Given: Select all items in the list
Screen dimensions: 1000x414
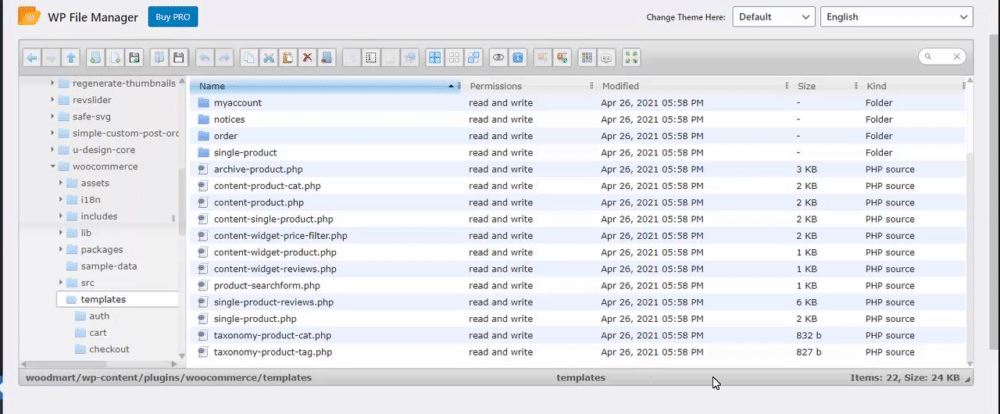Looking at the screenshot, I should [x=434, y=57].
